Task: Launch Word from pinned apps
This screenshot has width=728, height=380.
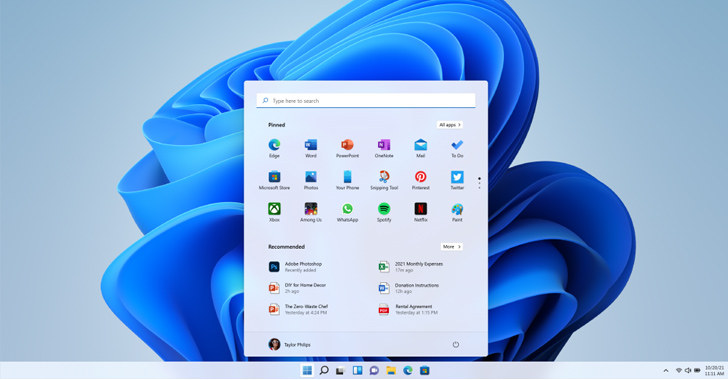Action: (311, 148)
